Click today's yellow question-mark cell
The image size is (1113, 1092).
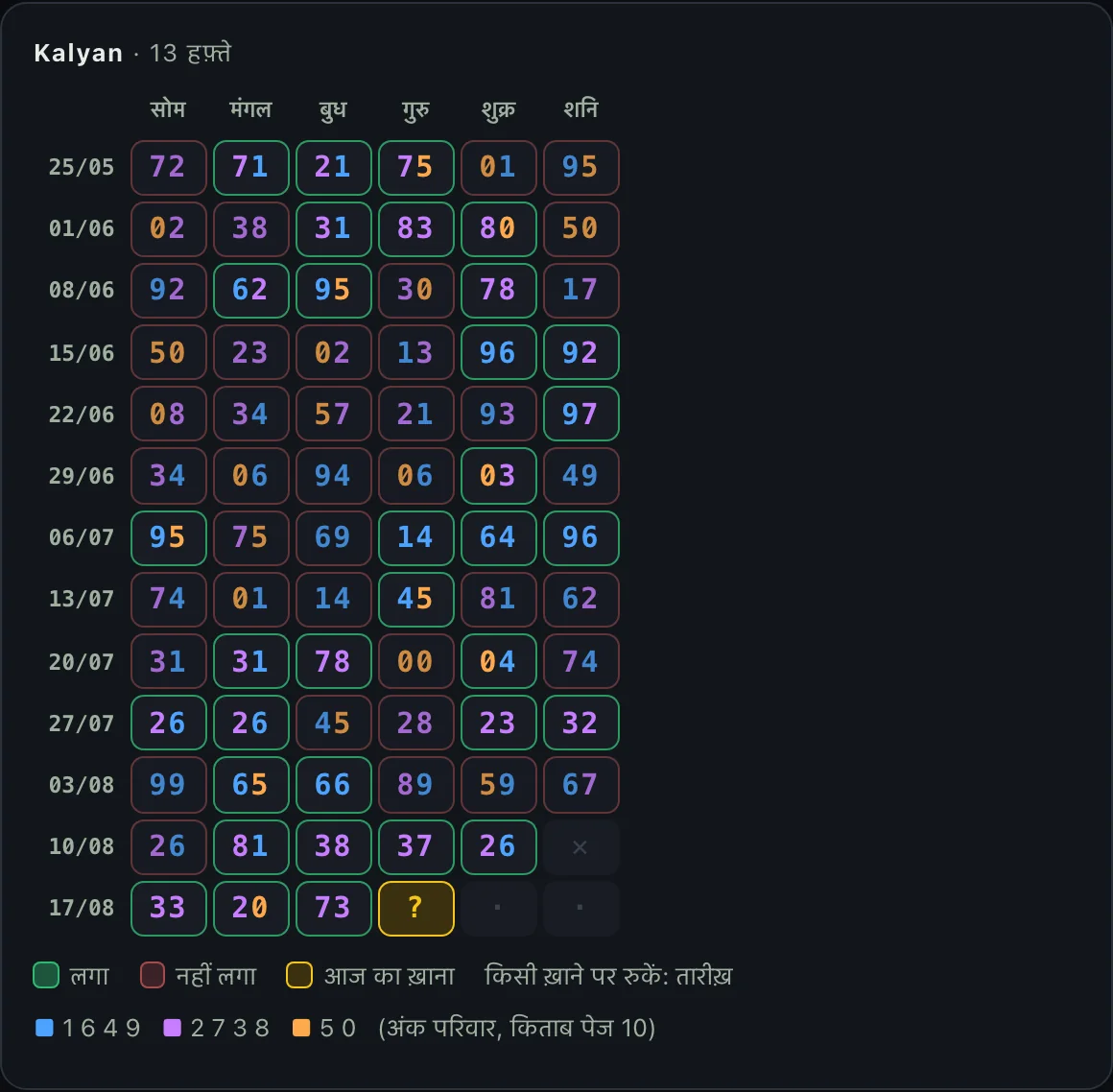click(x=416, y=908)
